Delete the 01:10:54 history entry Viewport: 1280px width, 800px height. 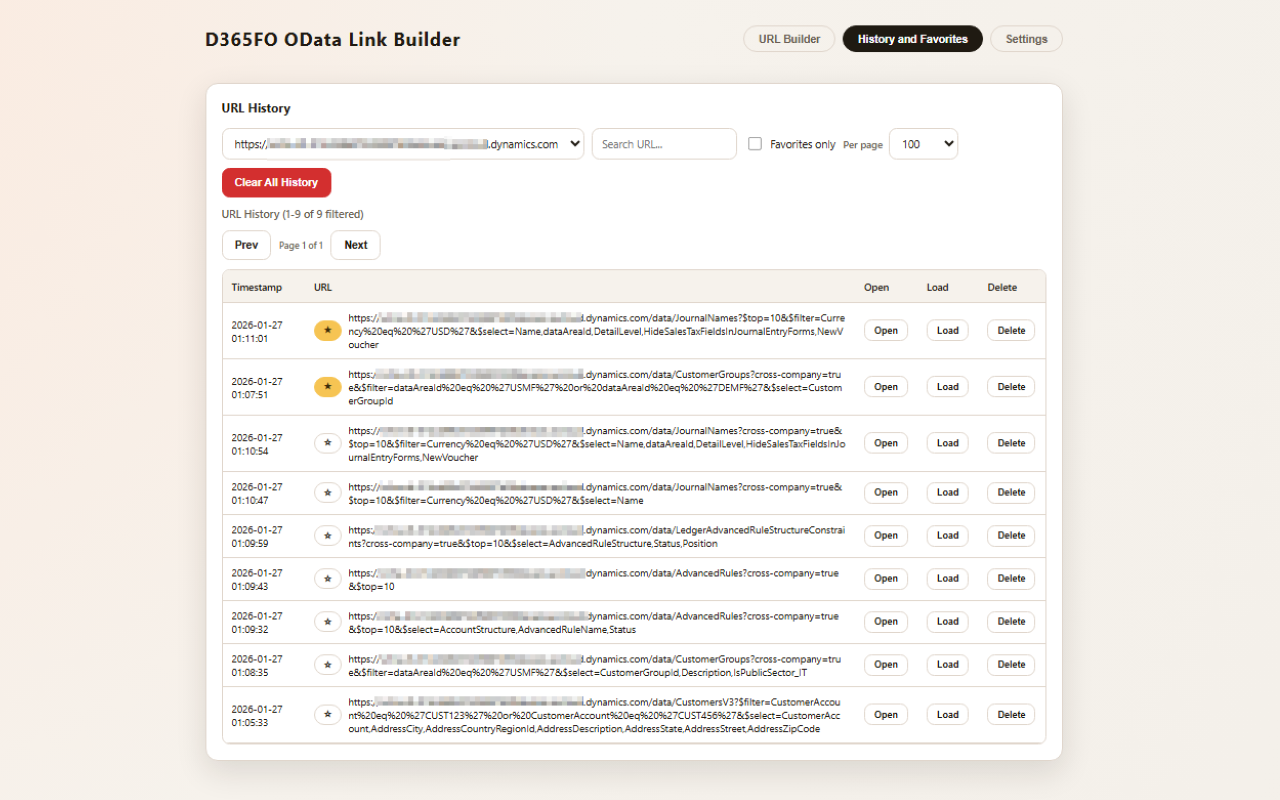pos(1011,442)
